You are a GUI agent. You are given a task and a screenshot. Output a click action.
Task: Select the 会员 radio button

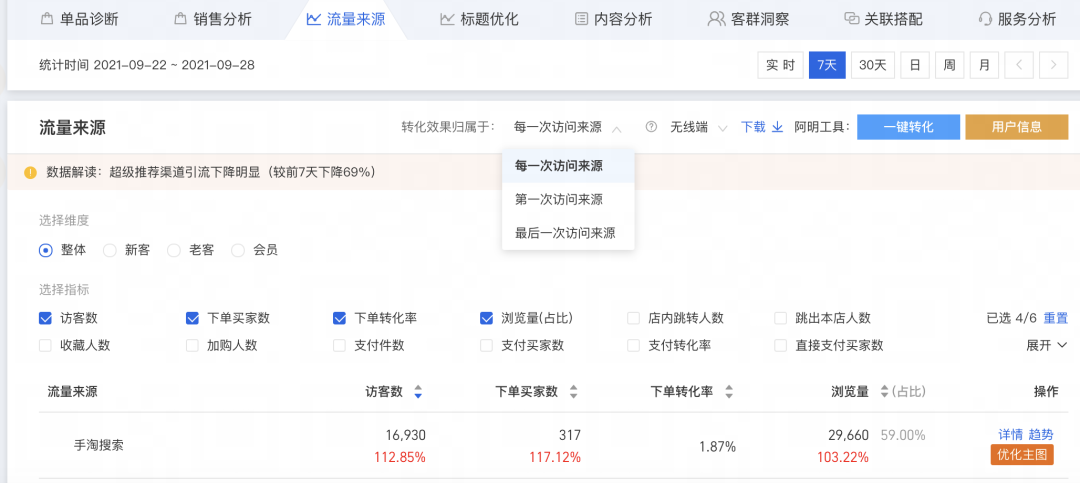tap(238, 251)
